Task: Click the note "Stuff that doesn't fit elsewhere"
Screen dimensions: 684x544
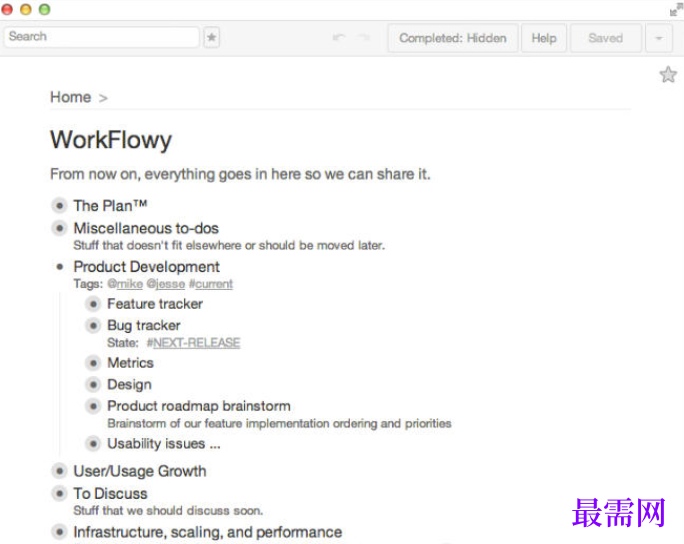Action: point(229,245)
